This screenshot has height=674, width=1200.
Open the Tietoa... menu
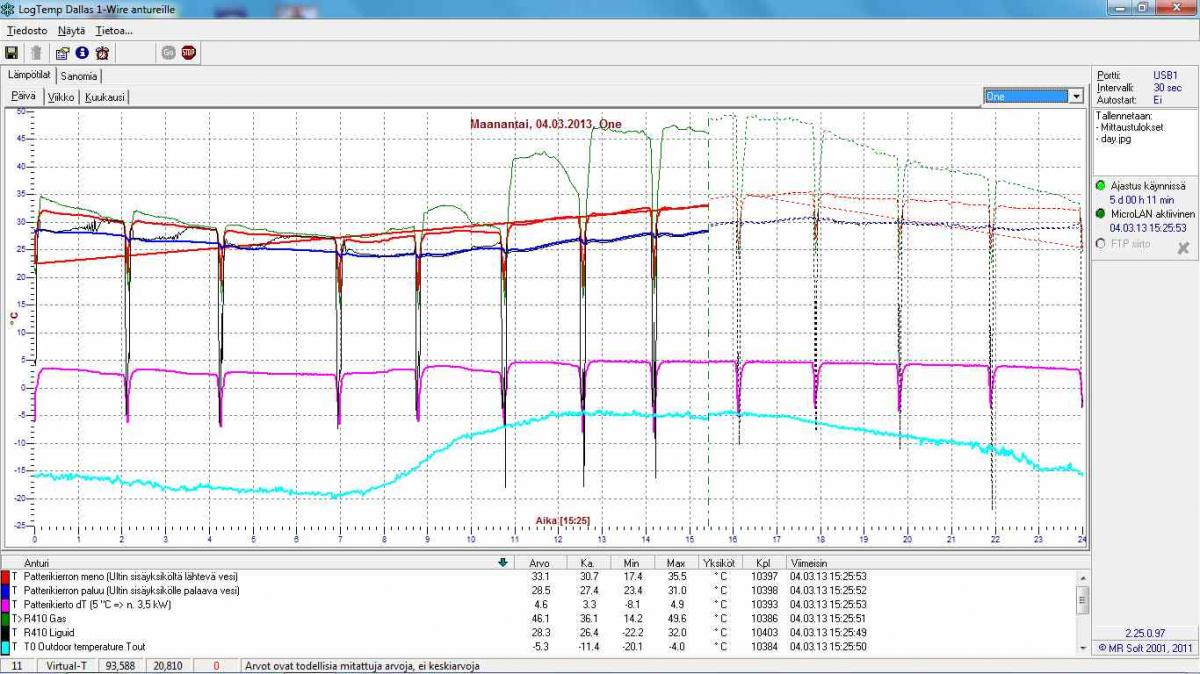[x=114, y=31]
